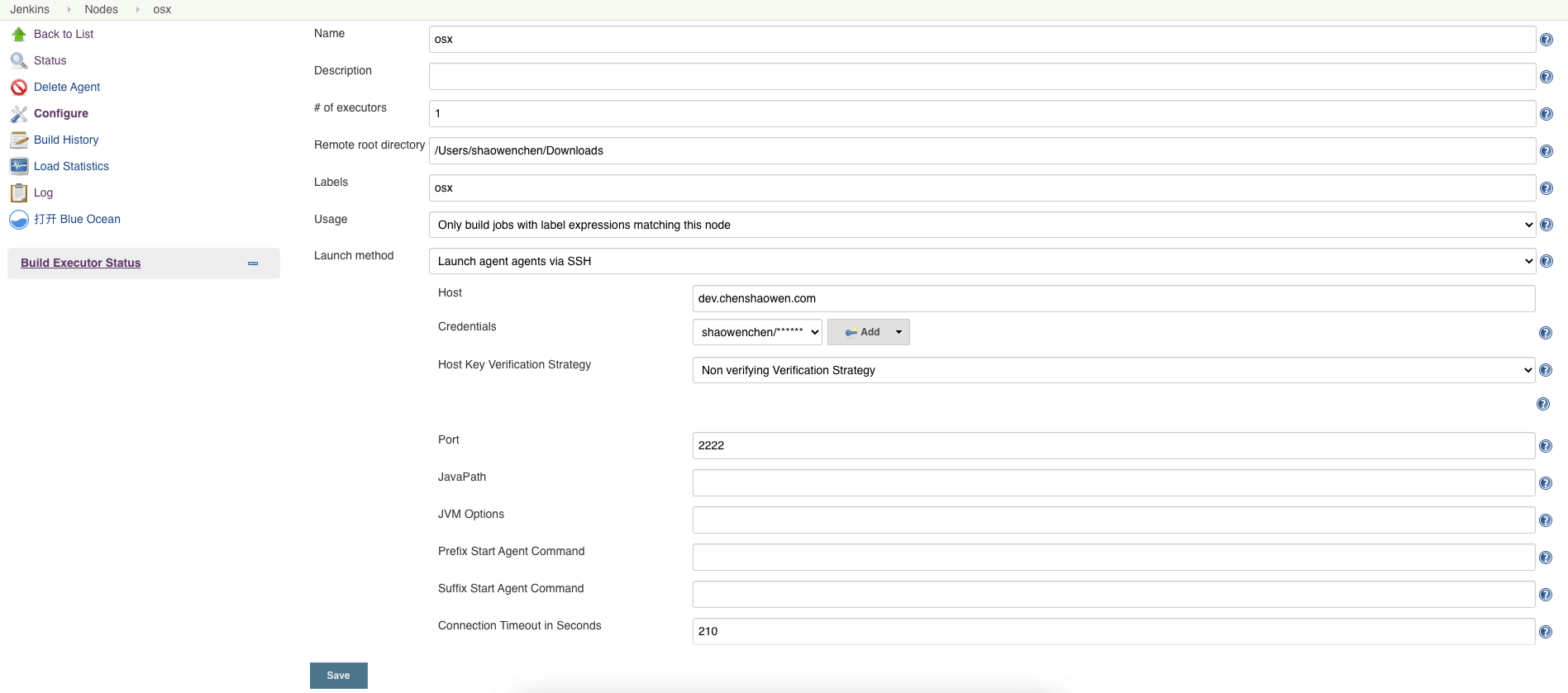
Task: Click the Log clipboard icon
Action: (18, 192)
